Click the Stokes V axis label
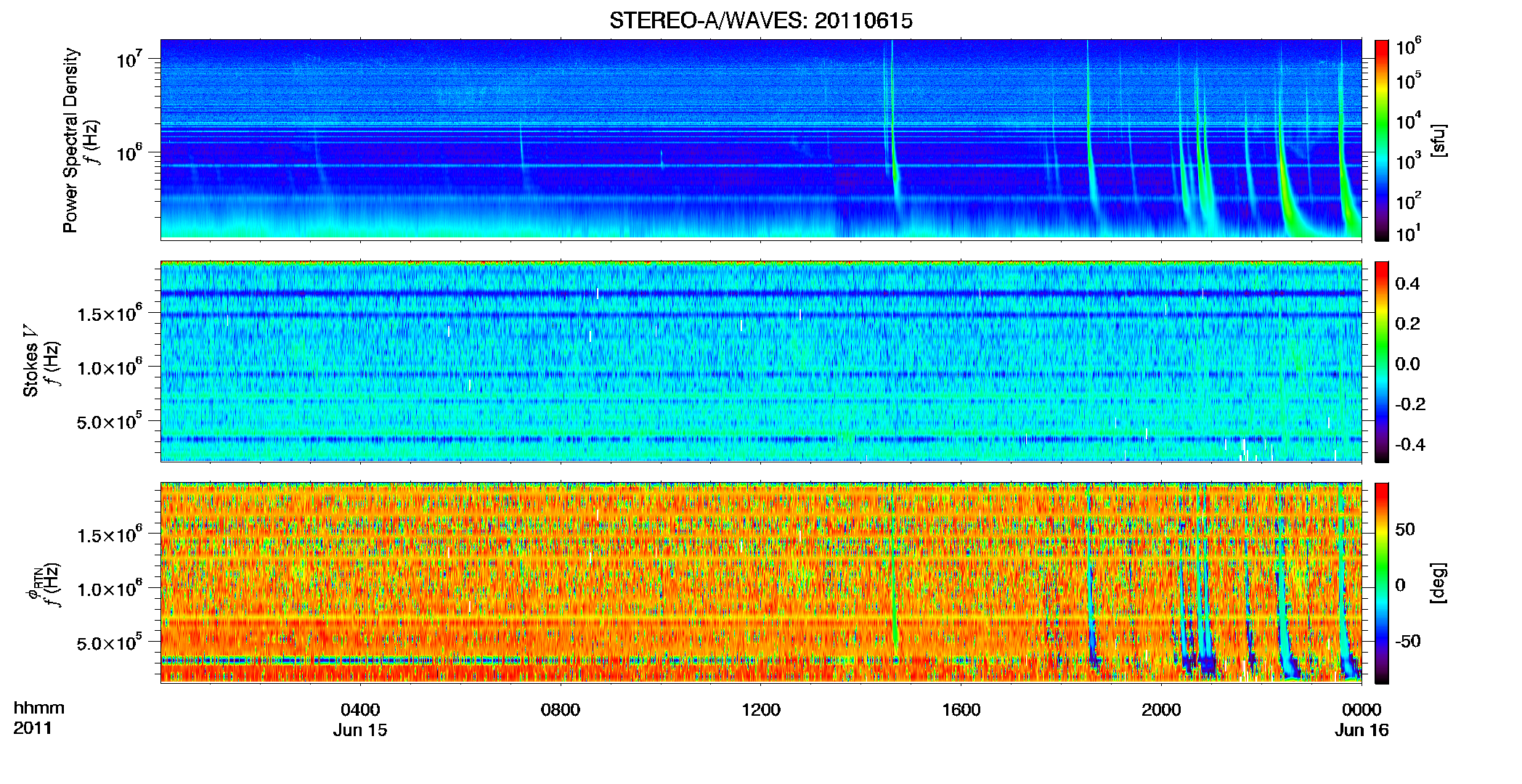Screen dimensions: 1522x784 [x=30, y=361]
